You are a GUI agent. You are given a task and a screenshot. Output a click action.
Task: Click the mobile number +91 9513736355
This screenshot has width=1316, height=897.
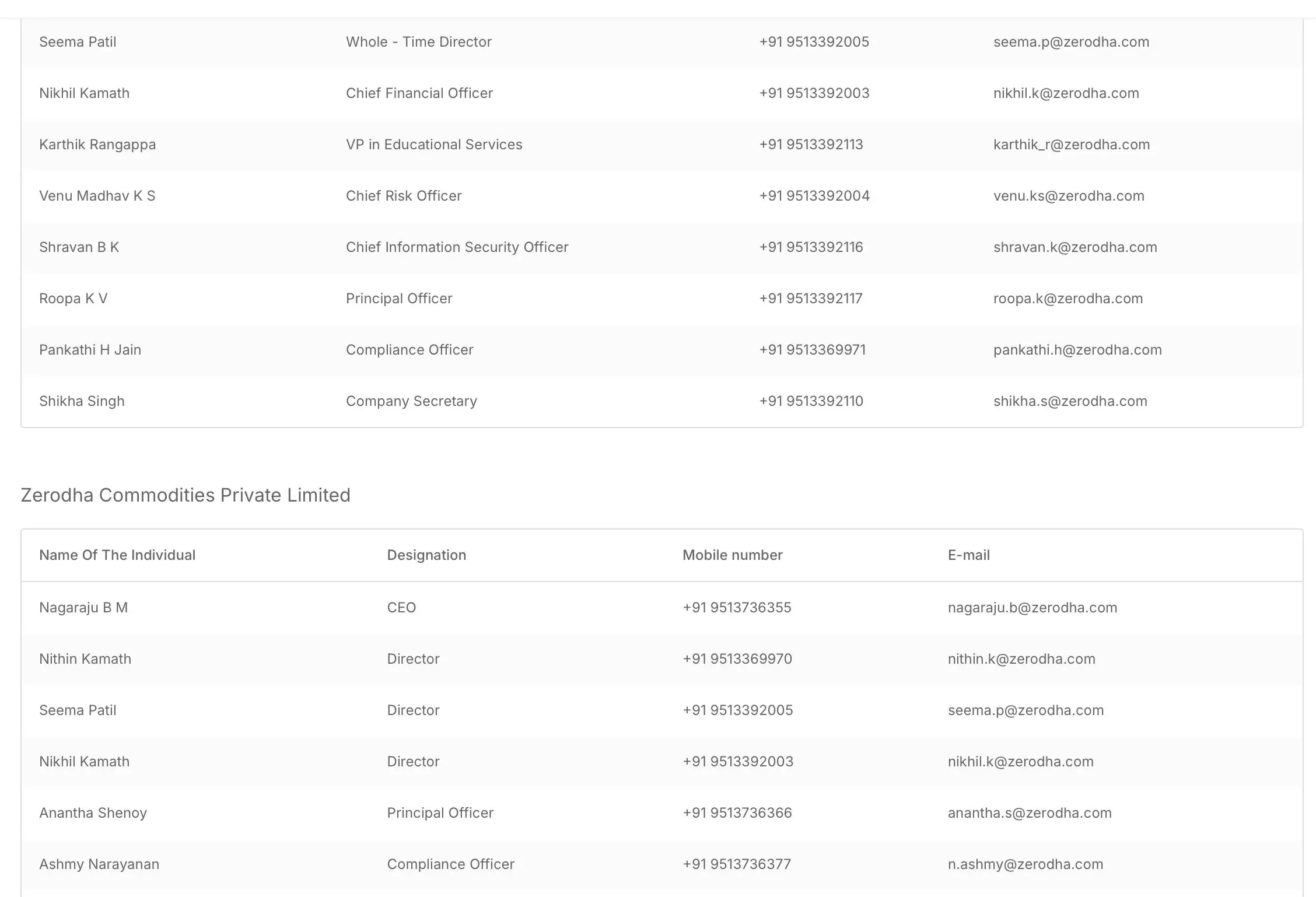tap(737, 608)
